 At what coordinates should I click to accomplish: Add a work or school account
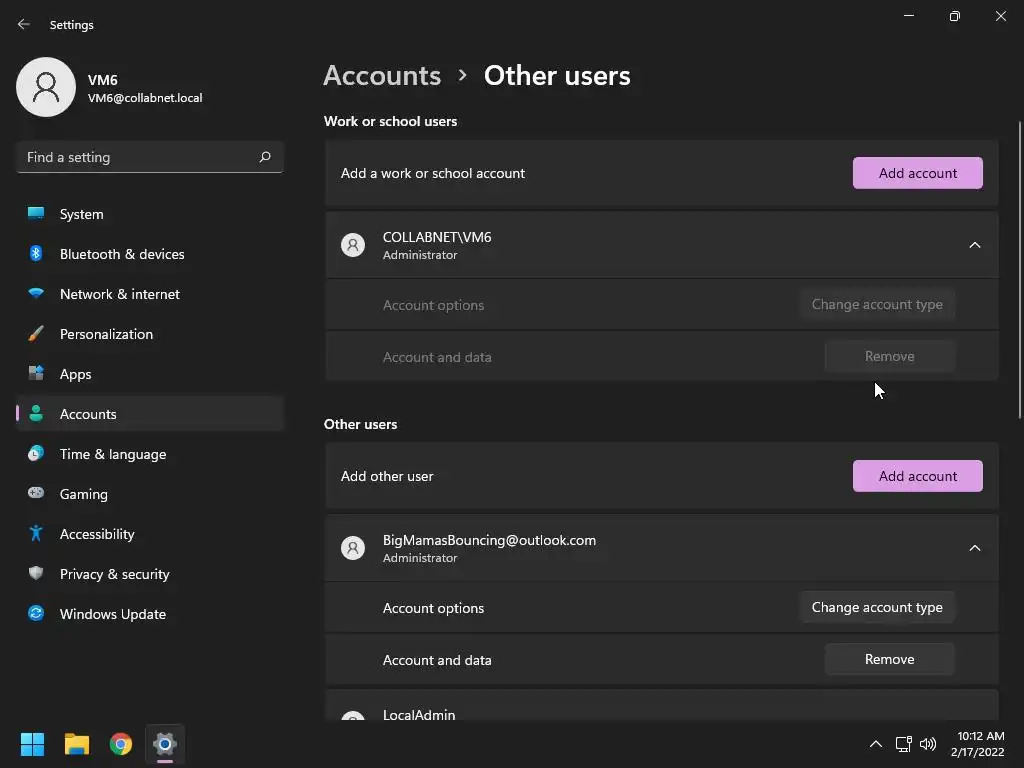pyautogui.click(x=917, y=173)
